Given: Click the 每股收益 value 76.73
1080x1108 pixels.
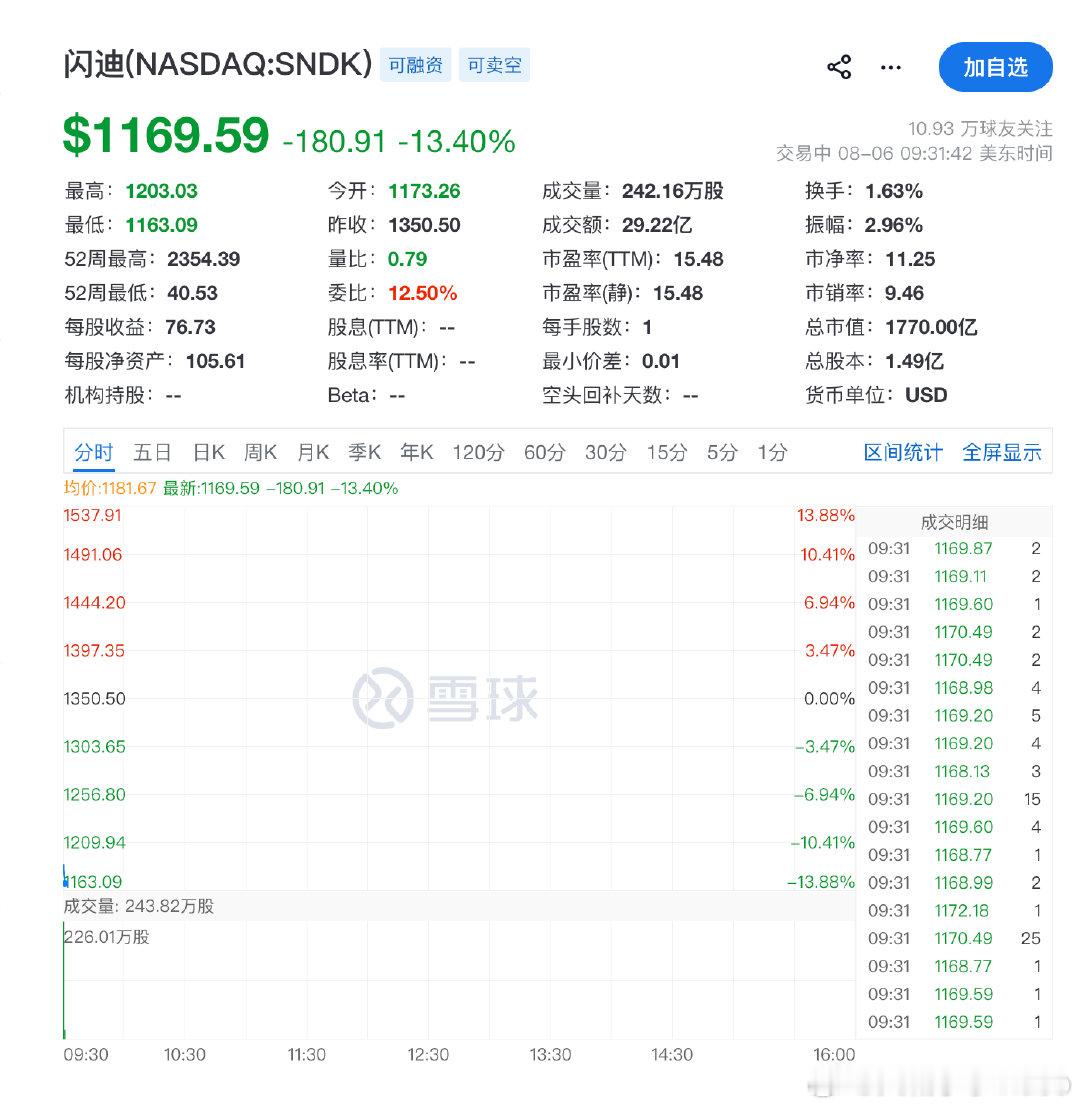Looking at the screenshot, I should click(x=190, y=326).
